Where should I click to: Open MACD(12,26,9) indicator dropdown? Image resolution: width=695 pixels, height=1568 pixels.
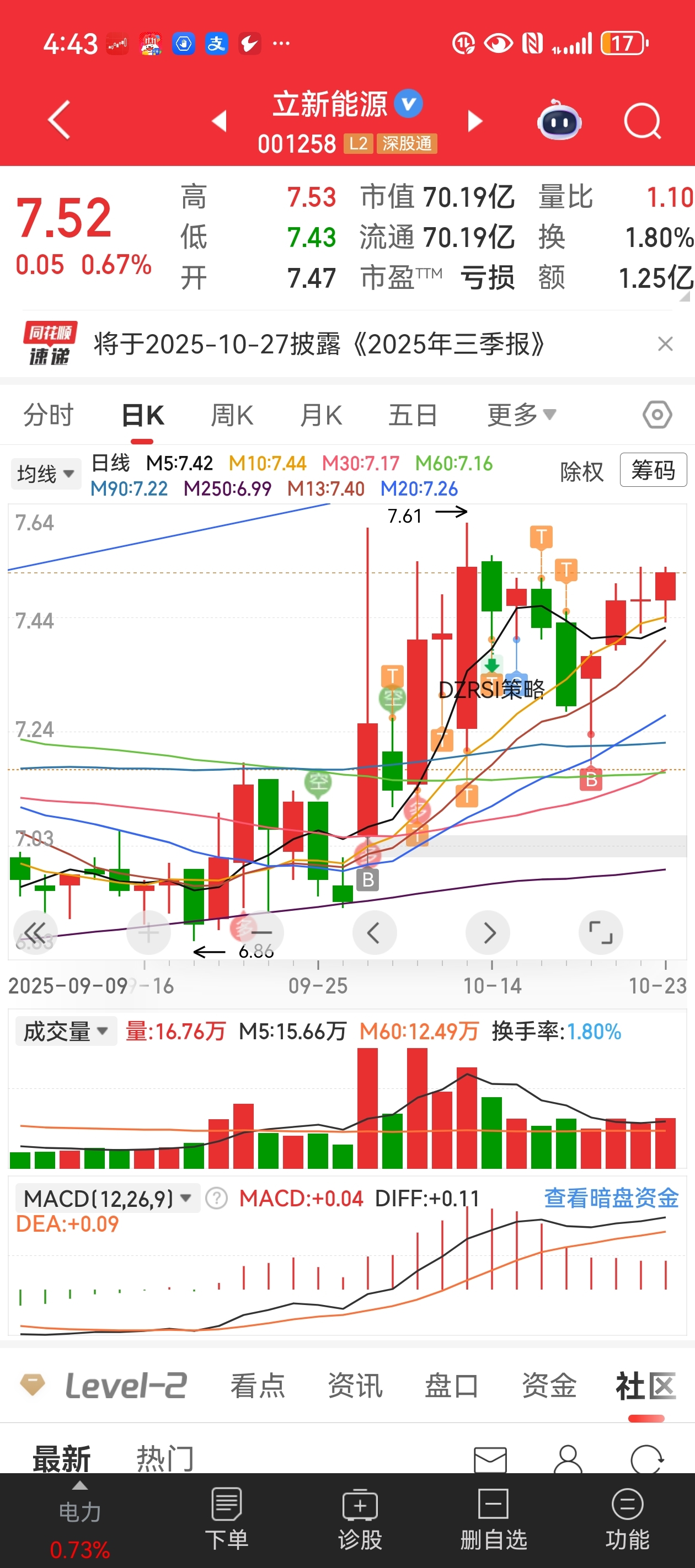108,1199
